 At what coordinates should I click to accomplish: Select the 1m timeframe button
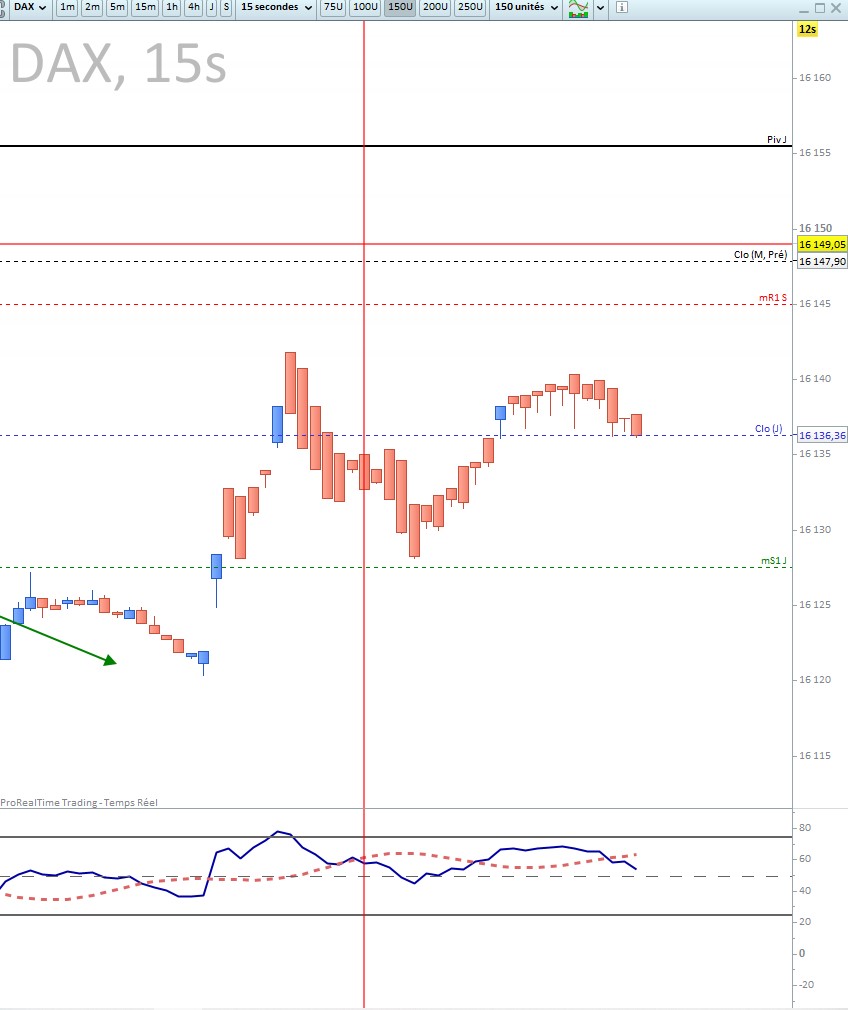[x=67, y=7]
